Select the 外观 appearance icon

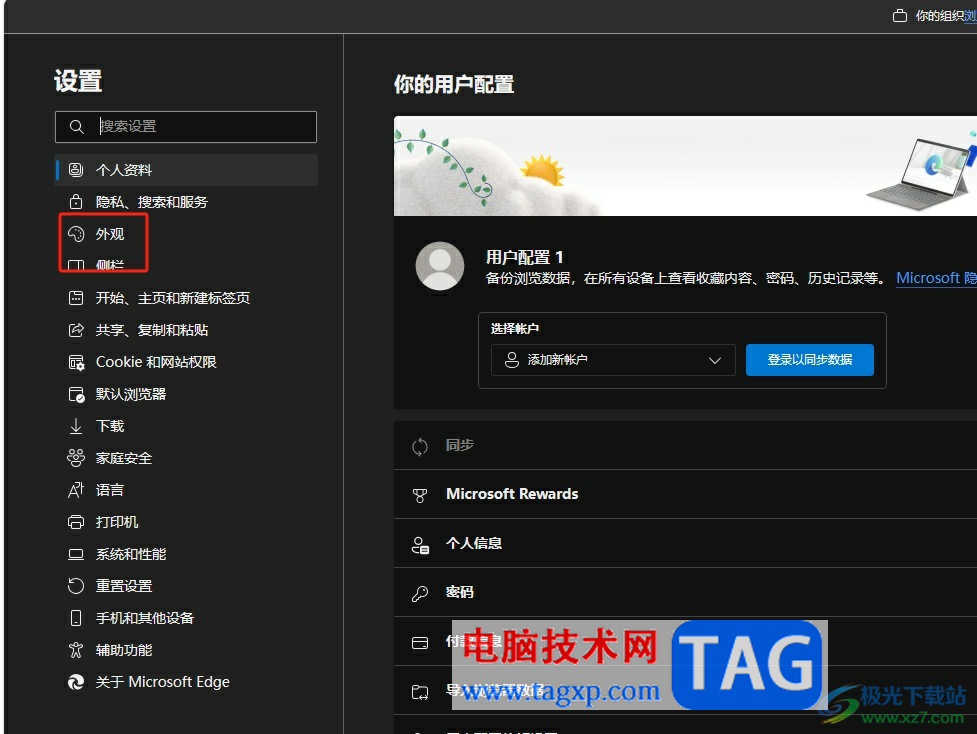[76, 233]
